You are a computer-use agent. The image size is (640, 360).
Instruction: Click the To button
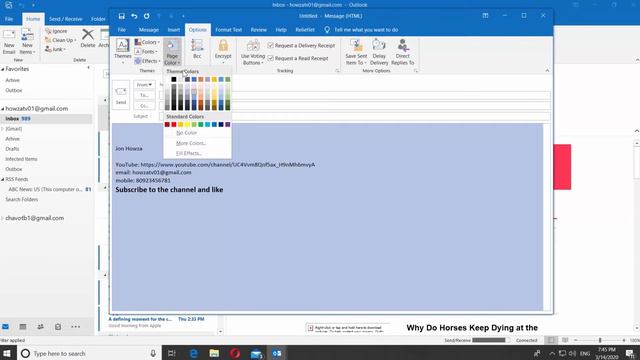pos(144,95)
